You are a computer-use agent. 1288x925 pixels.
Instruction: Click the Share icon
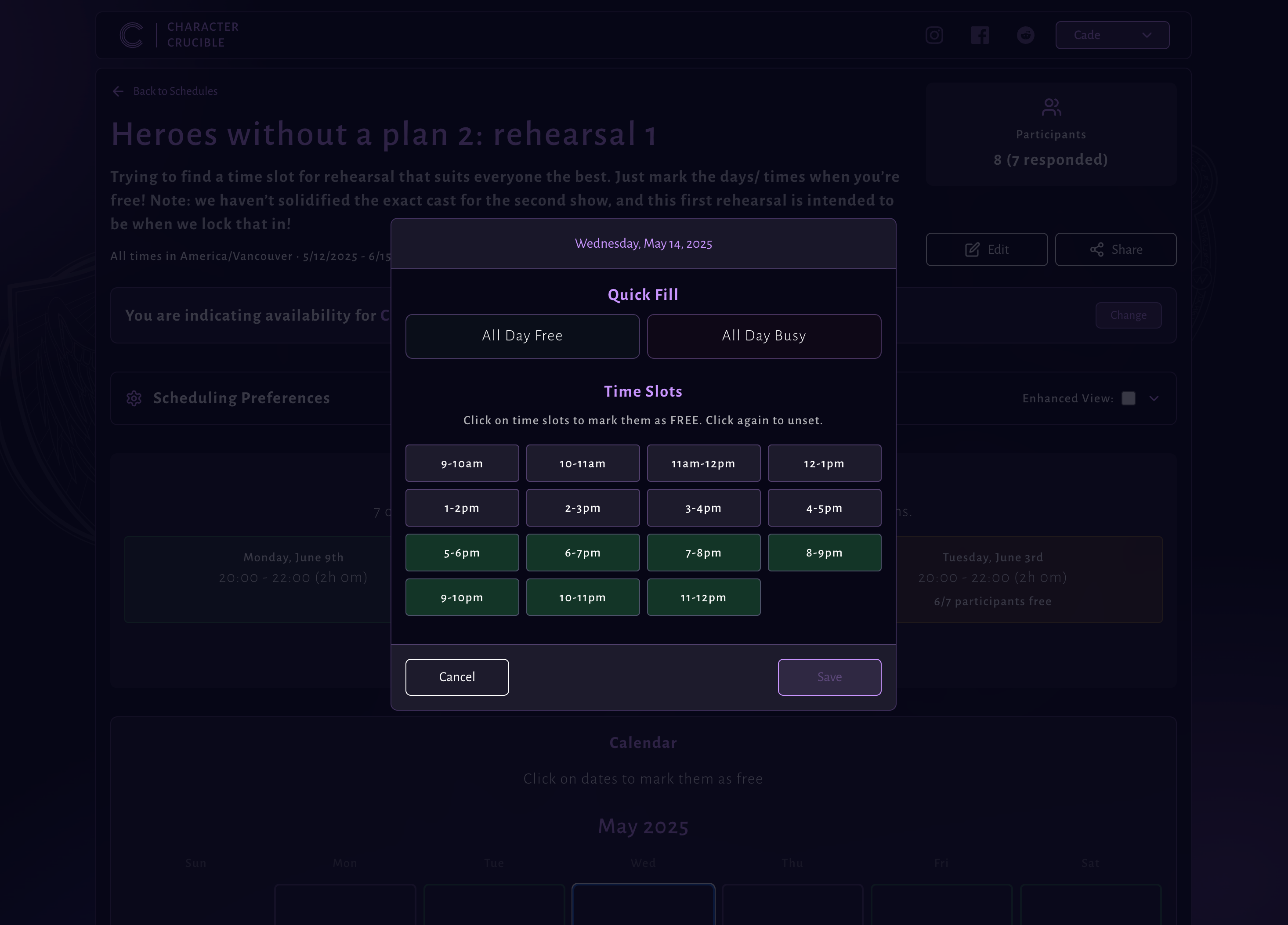(x=1097, y=249)
